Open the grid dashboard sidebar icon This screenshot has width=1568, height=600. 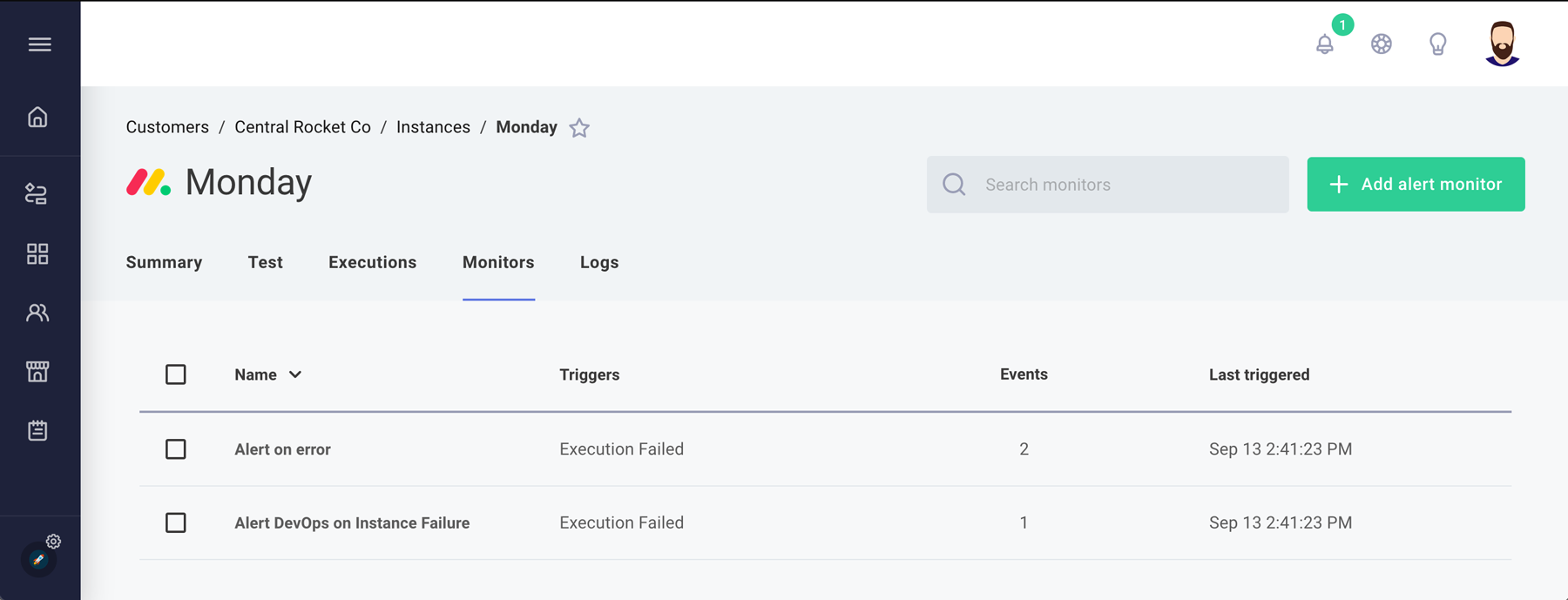tap(37, 253)
